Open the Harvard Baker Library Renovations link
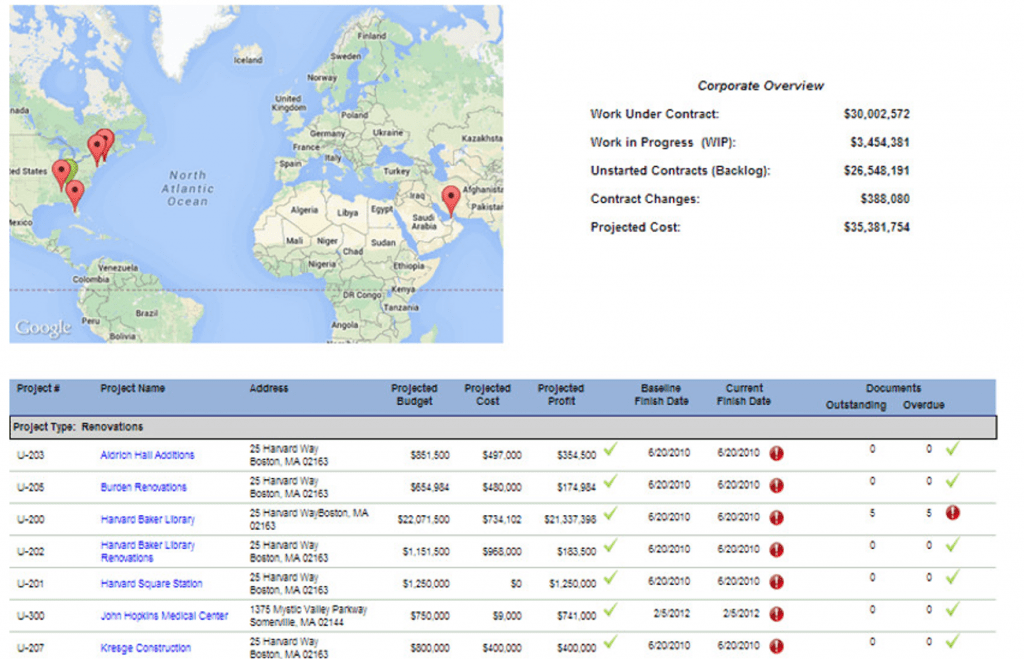 [148, 551]
